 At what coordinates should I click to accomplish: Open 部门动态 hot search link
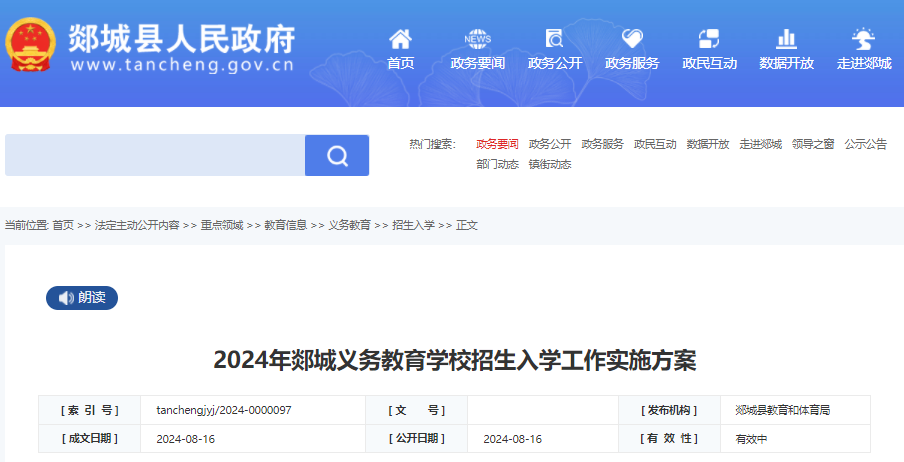(x=497, y=165)
